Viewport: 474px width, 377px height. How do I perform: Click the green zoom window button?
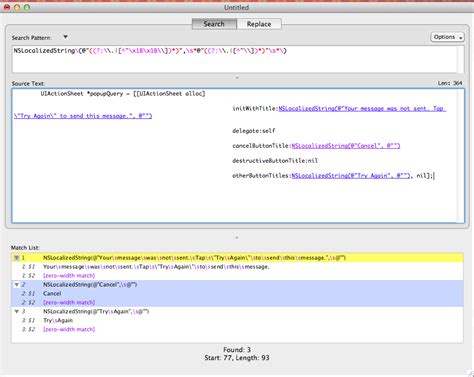(27, 7)
